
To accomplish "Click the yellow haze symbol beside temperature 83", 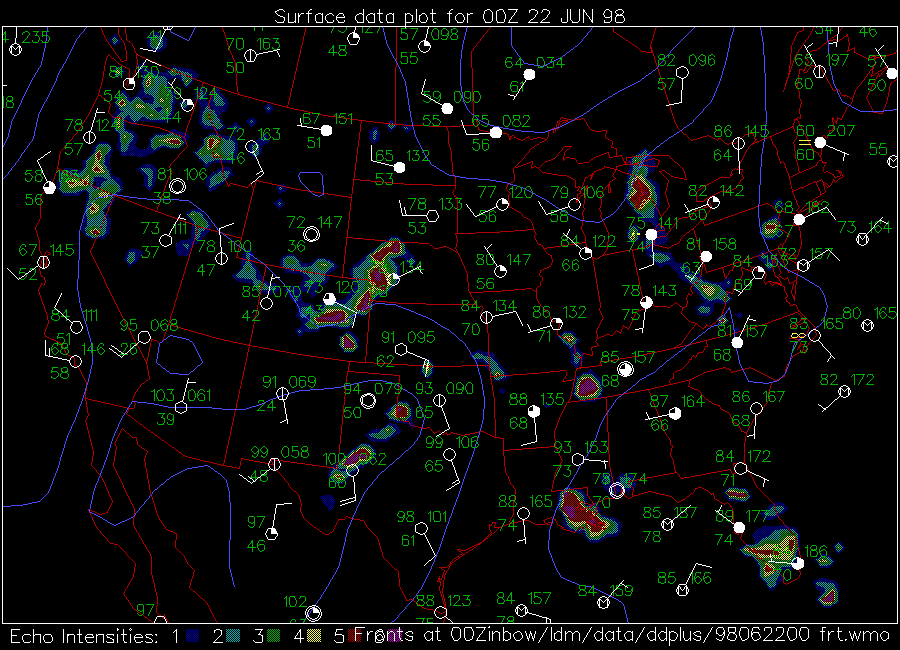I will pos(799,337).
